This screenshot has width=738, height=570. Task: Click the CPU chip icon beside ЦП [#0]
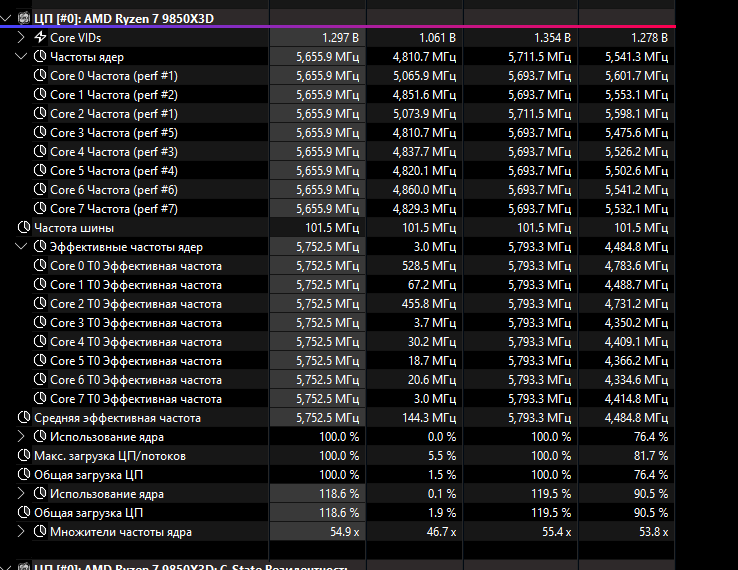pos(24,18)
